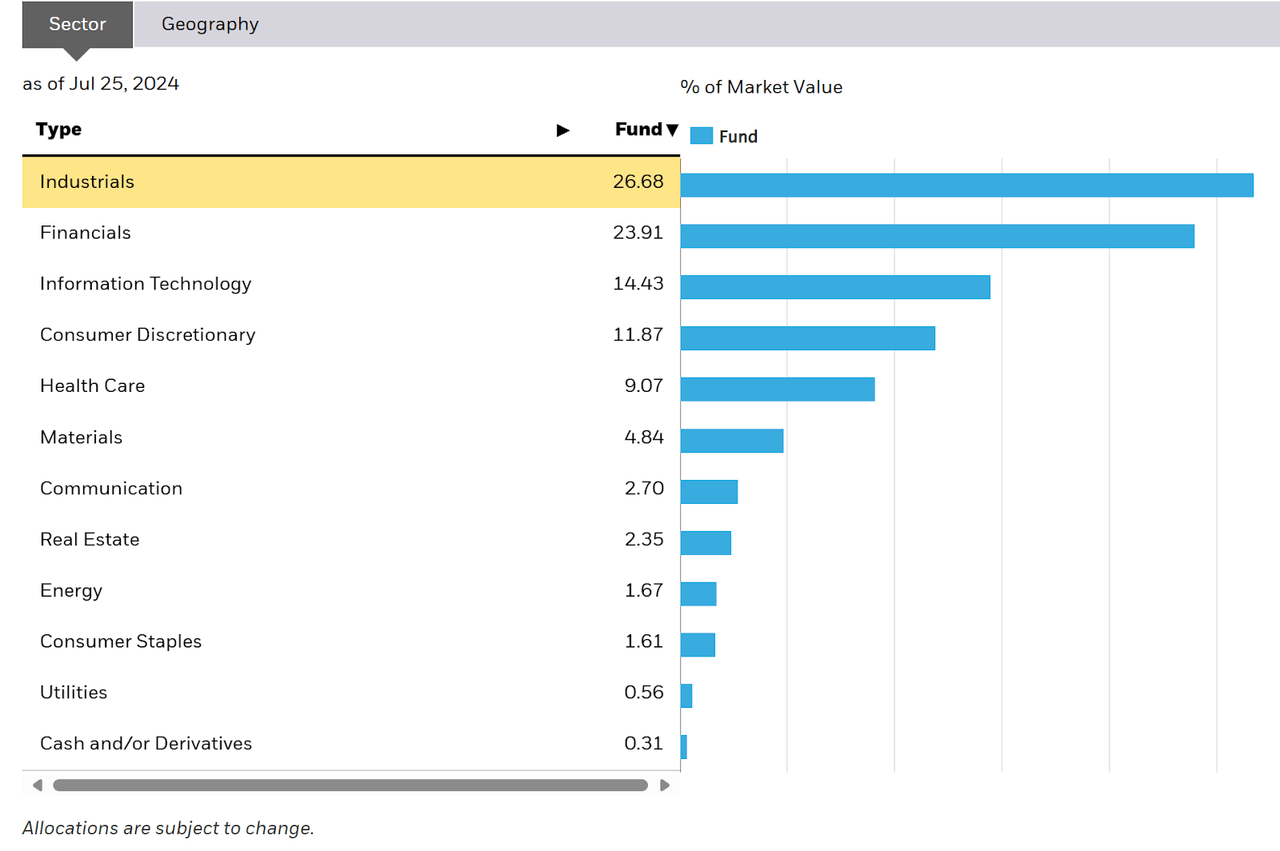Click the 'as of Jul 25, 2024' date text
Viewport: 1280px width, 851px height.
click(x=101, y=84)
